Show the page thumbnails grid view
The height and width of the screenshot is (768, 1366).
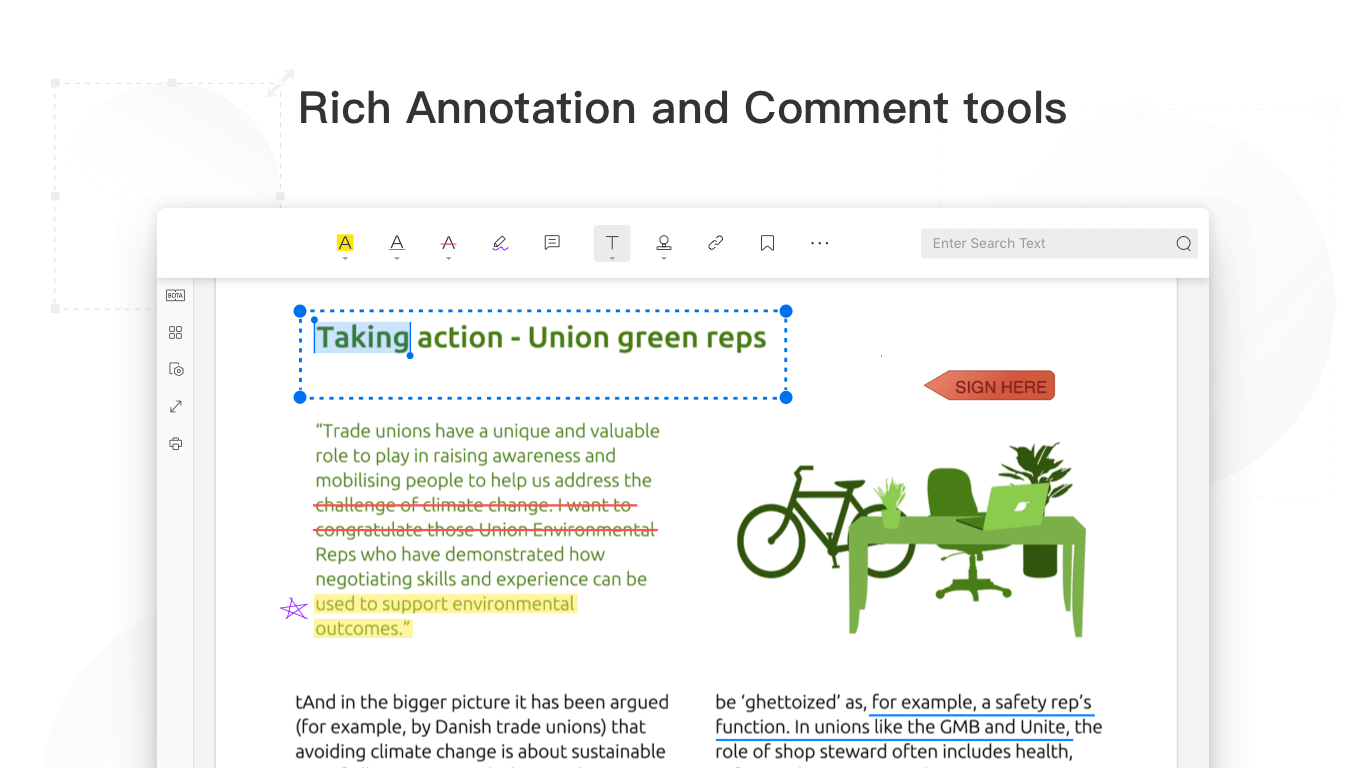[176, 332]
